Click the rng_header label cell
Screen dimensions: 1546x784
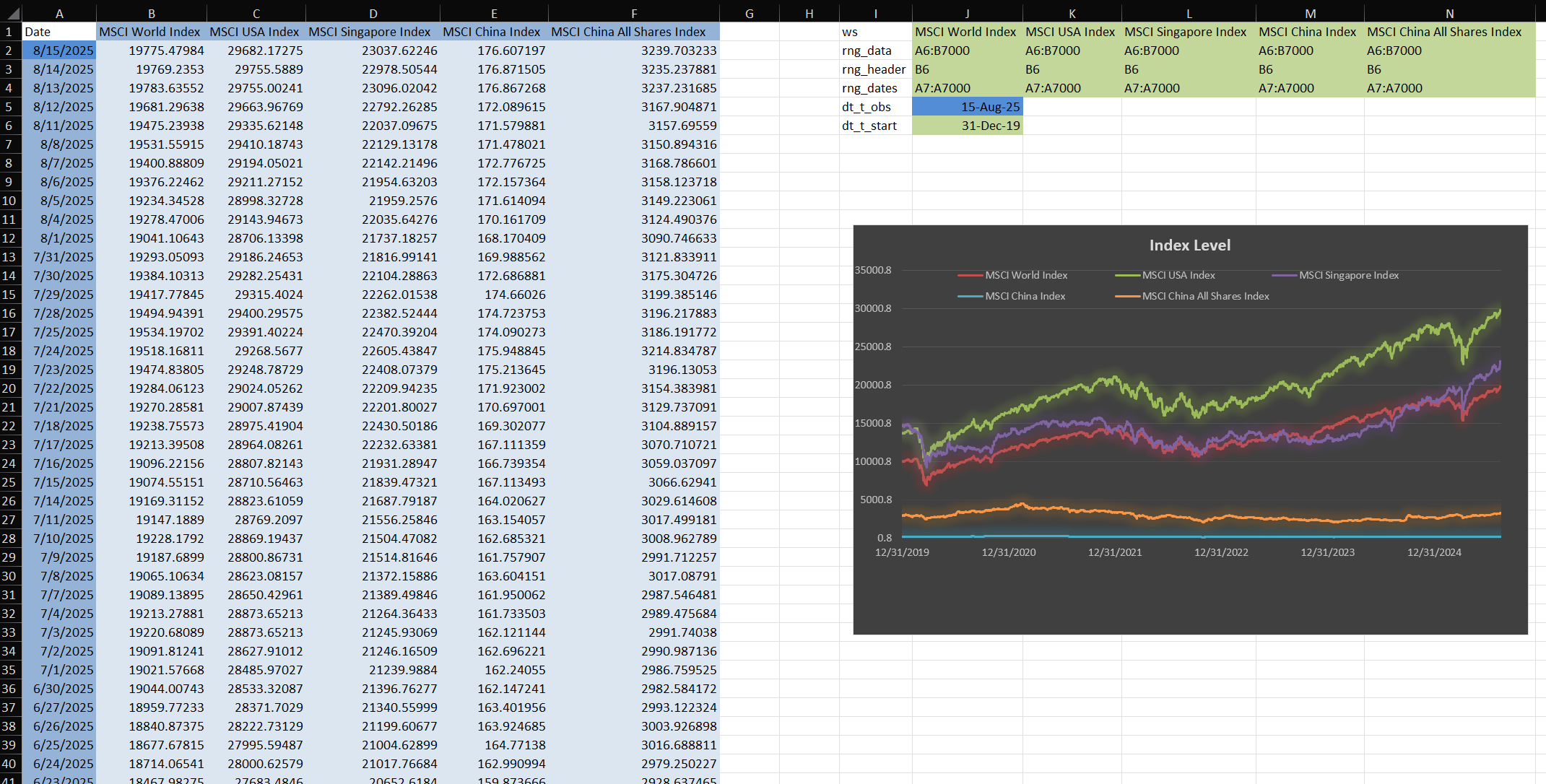[x=876, y=69]
